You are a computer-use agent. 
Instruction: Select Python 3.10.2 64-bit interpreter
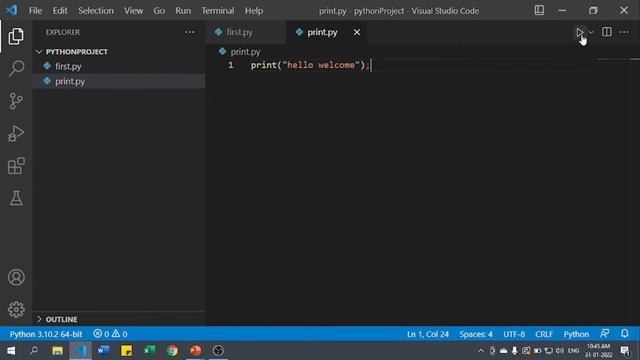click(x=46, y=334)
